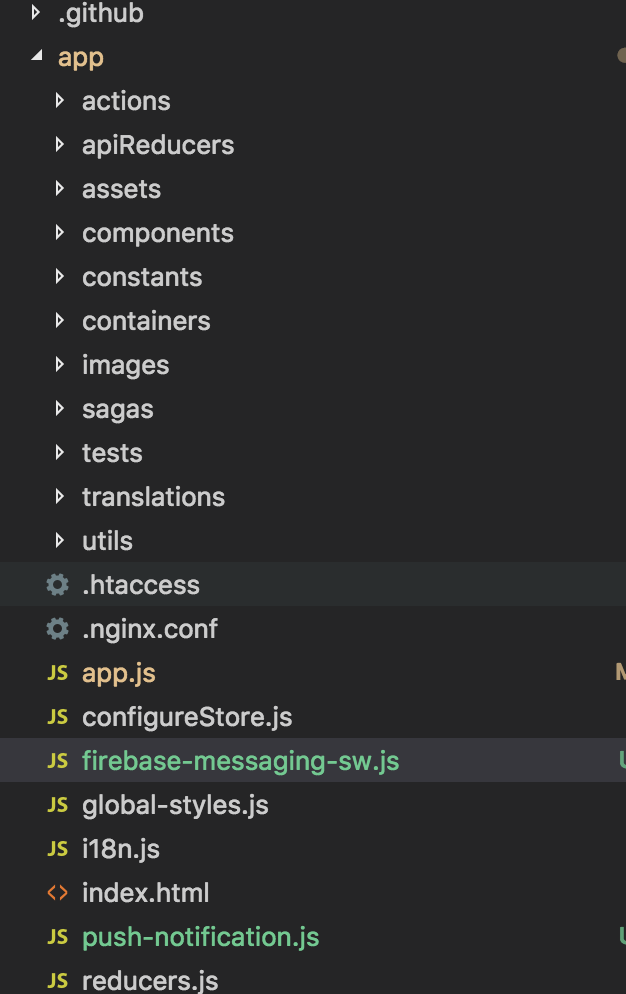The width and height of the screenshot is (626, 994).
Task: Expand the translations folder arrow
Action: (60, 497)
